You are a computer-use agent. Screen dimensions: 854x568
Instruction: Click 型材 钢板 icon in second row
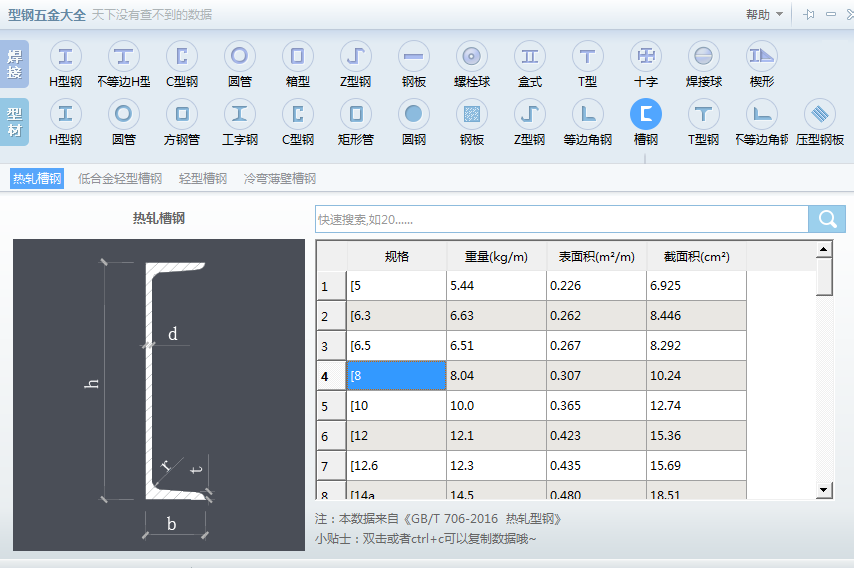472,114
